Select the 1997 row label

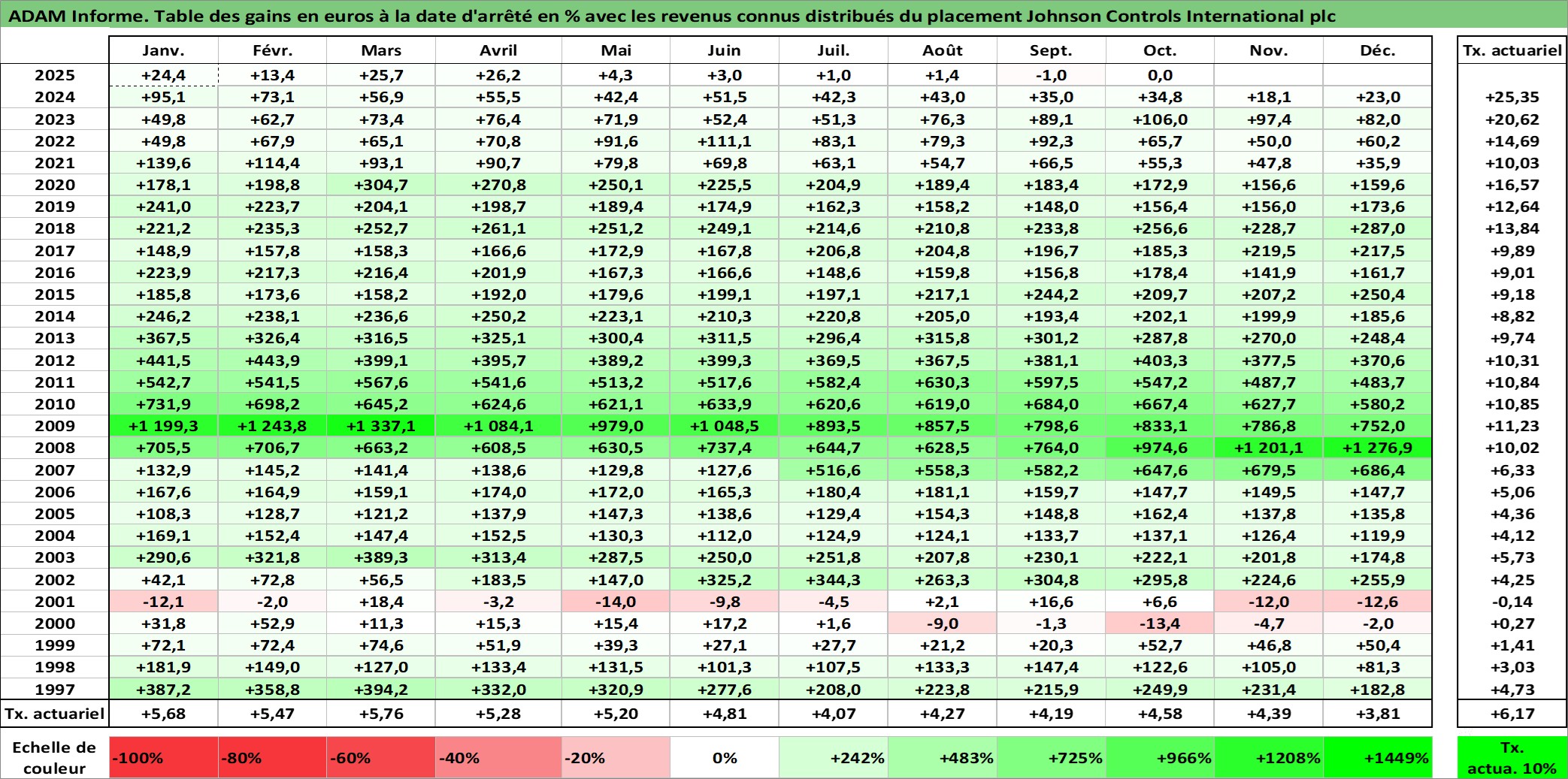click(x=55, y=690)
